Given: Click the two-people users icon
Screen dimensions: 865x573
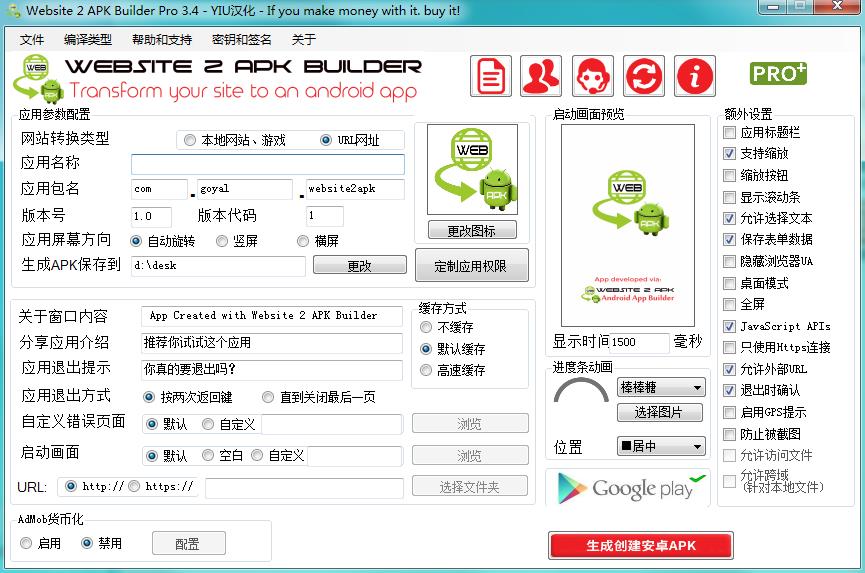Looking at the screenshot, I should (x=541, y=76).
